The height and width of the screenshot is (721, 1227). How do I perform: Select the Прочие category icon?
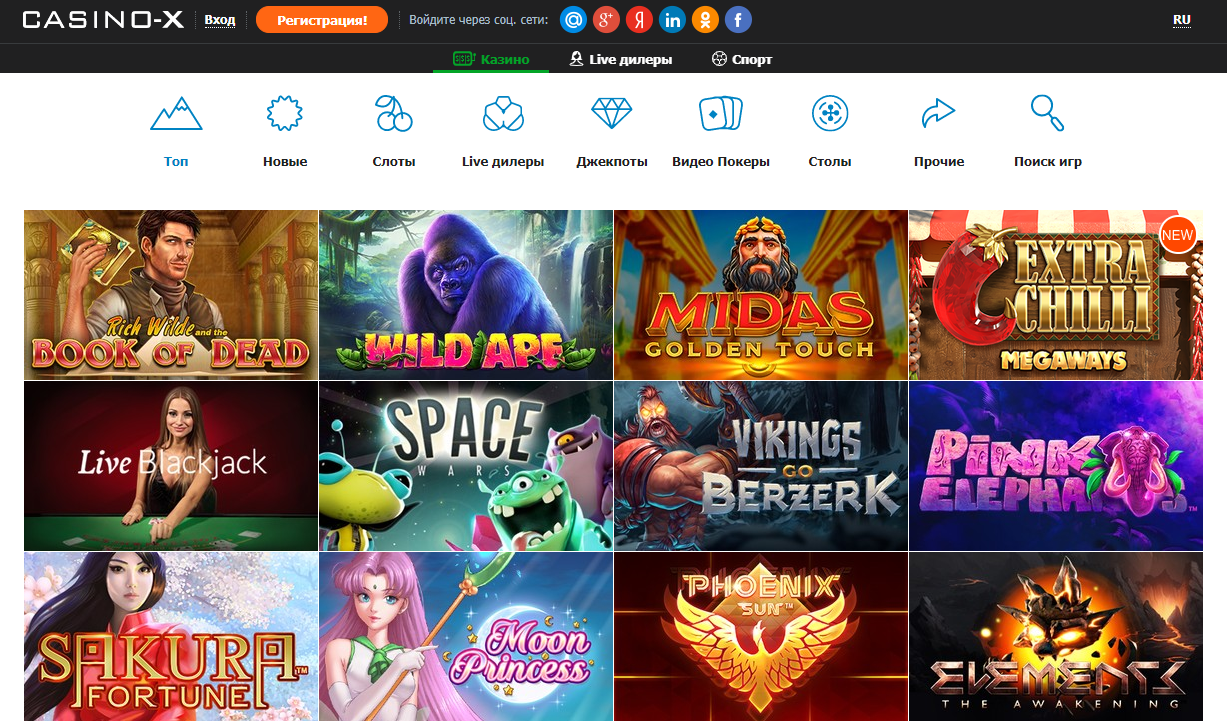[938, 113]
